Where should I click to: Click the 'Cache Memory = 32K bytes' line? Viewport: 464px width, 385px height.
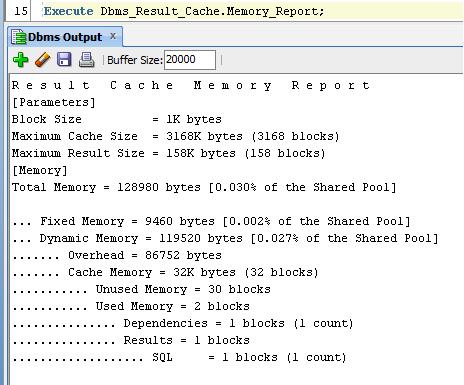click(165, 272)
